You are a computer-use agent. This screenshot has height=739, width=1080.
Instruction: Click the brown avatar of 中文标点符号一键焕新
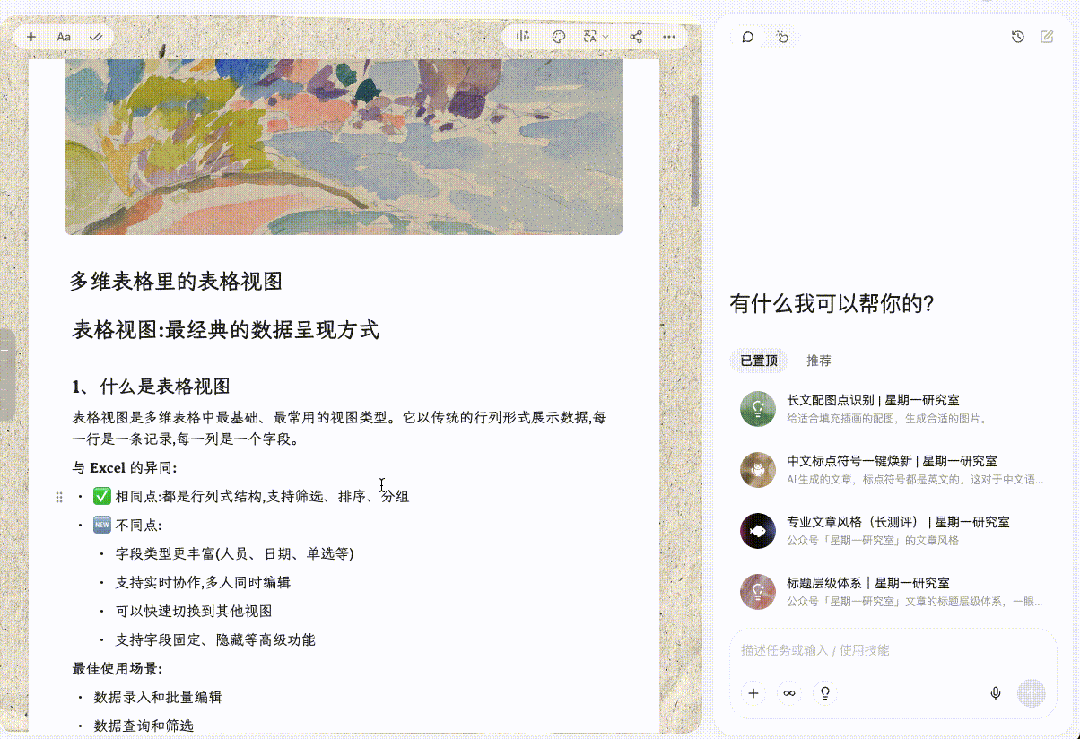click(x=758, y=470)
